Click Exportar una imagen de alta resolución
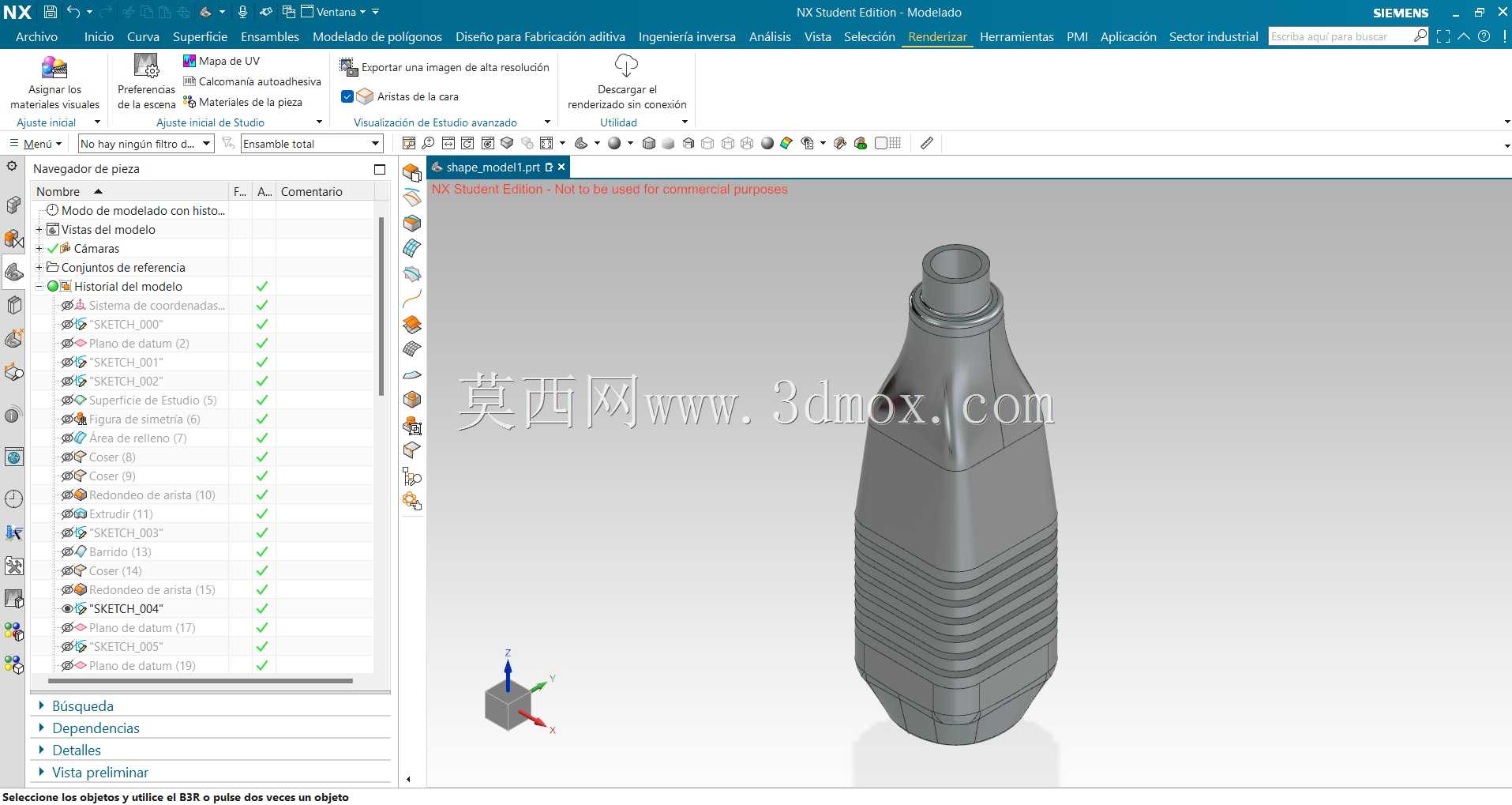Image resolution: width=1512 pixels, height=805 pixels. 445,67
